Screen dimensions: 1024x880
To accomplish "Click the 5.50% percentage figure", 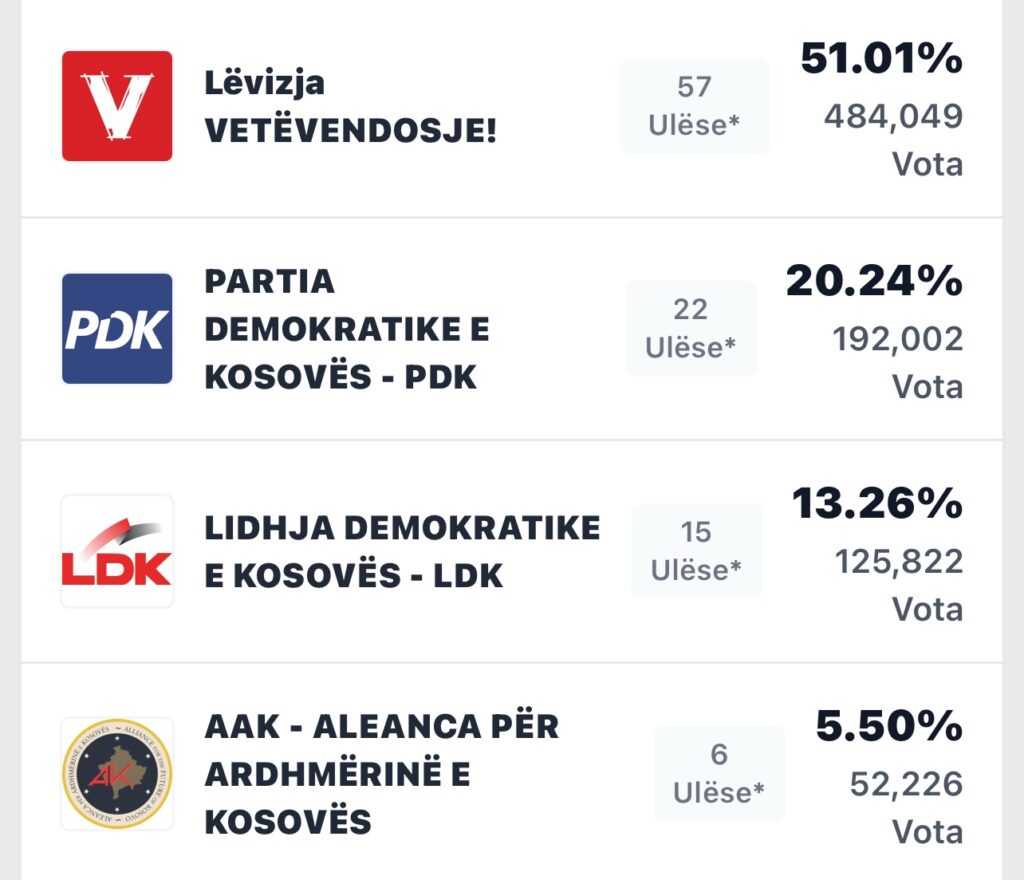I will pyautogui.click(x=889, y=728).
